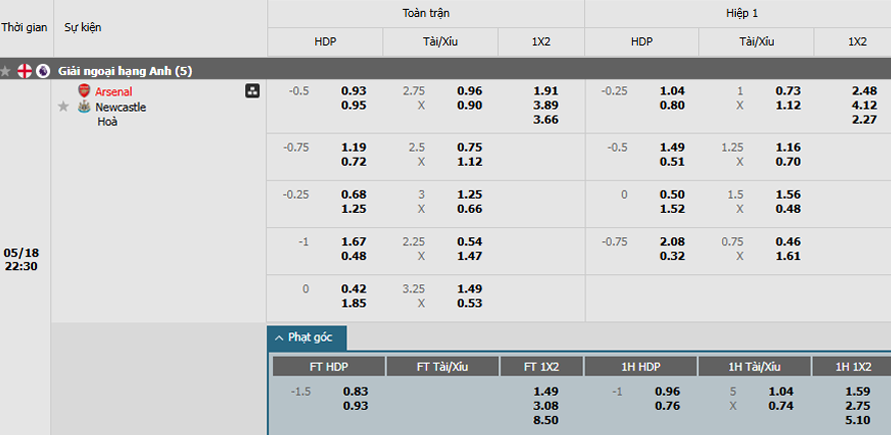
Task: Click the Toàn trận column header
Action: (x=426, y=14)
